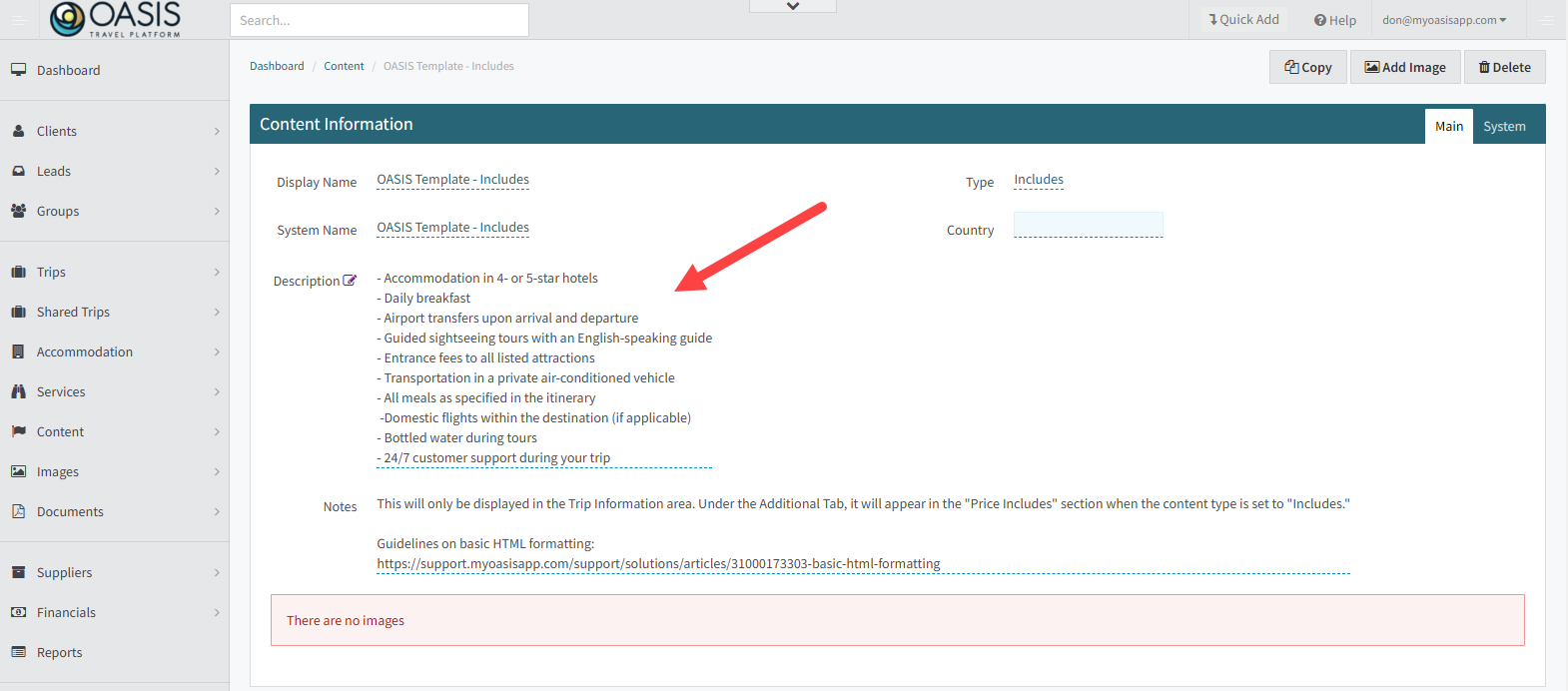Click the Services binoculars icon
Viewport: 1568px width, 691px height.
click(x=18, y=391)
